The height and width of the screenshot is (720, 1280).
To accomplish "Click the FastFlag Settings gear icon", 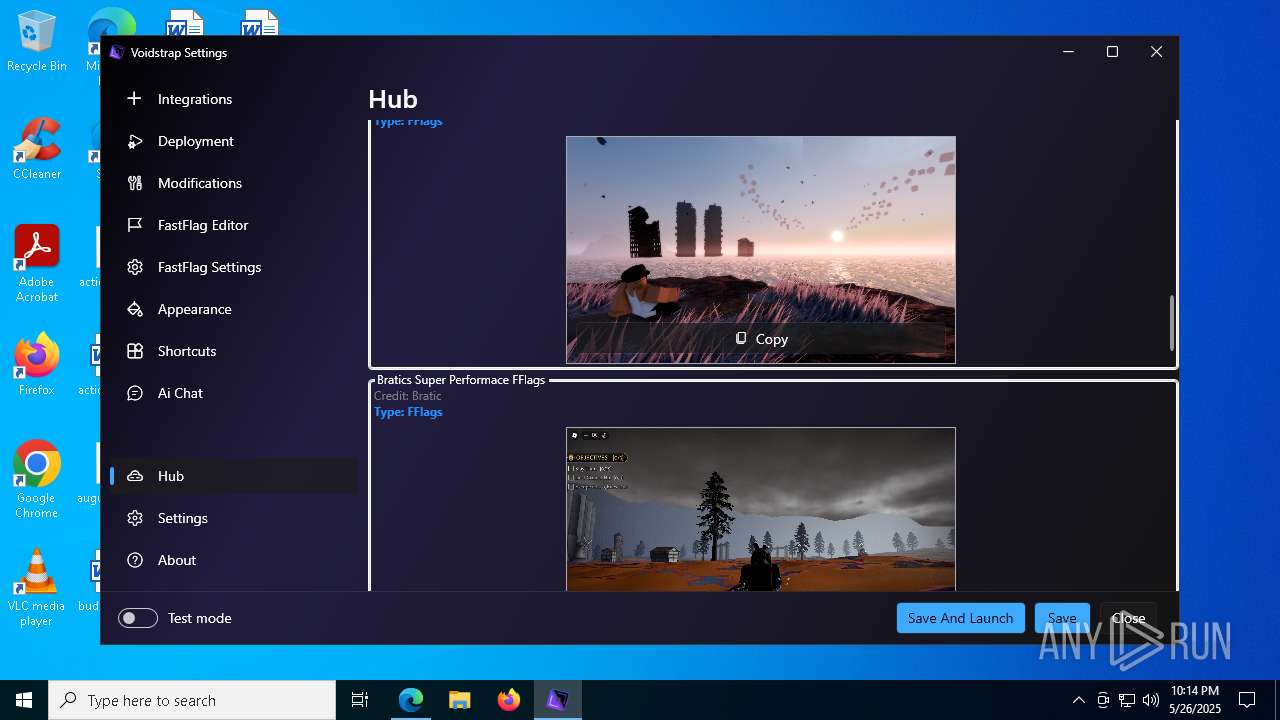I will point(135,267).
